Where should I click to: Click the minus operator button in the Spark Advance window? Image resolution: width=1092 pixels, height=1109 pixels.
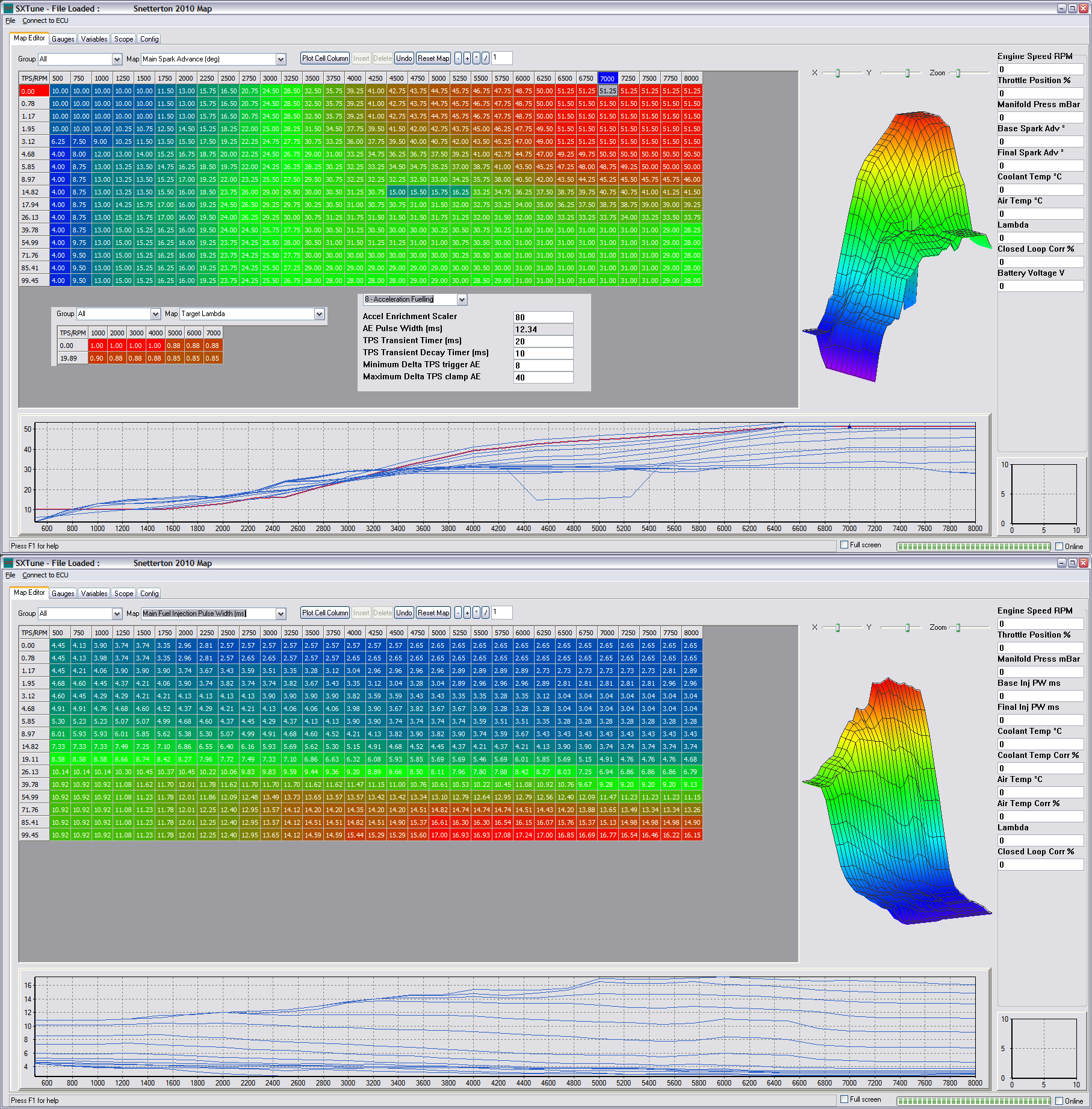(458, 58)
